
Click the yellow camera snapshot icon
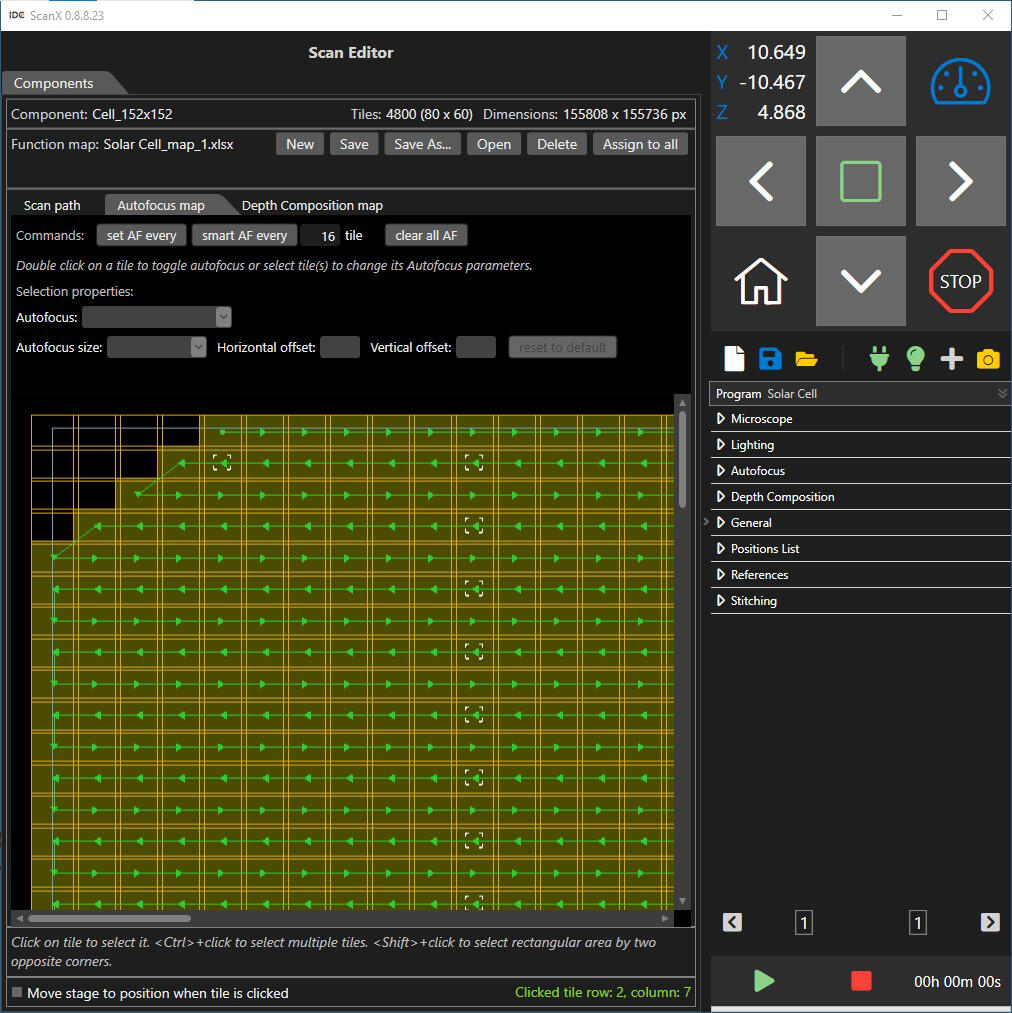(988, 359)
